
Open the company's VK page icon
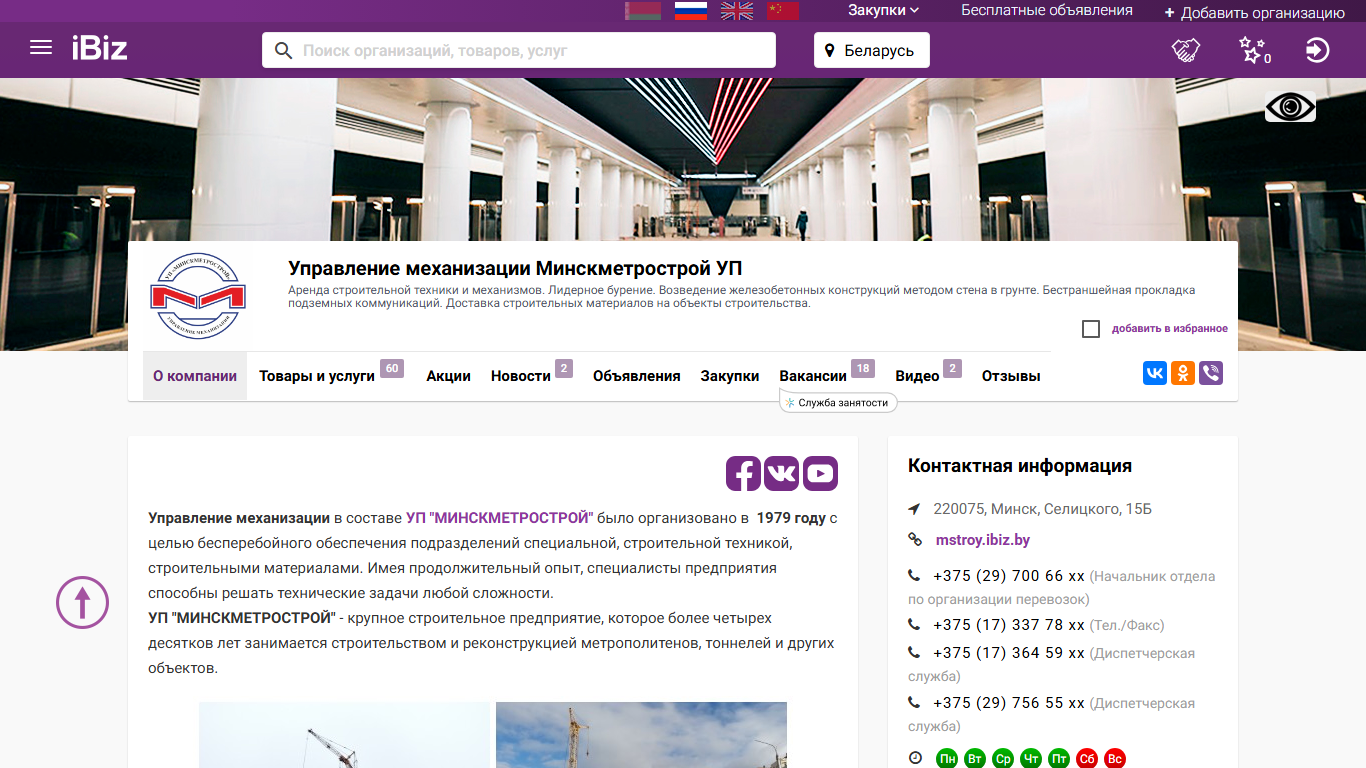[782, 473]
